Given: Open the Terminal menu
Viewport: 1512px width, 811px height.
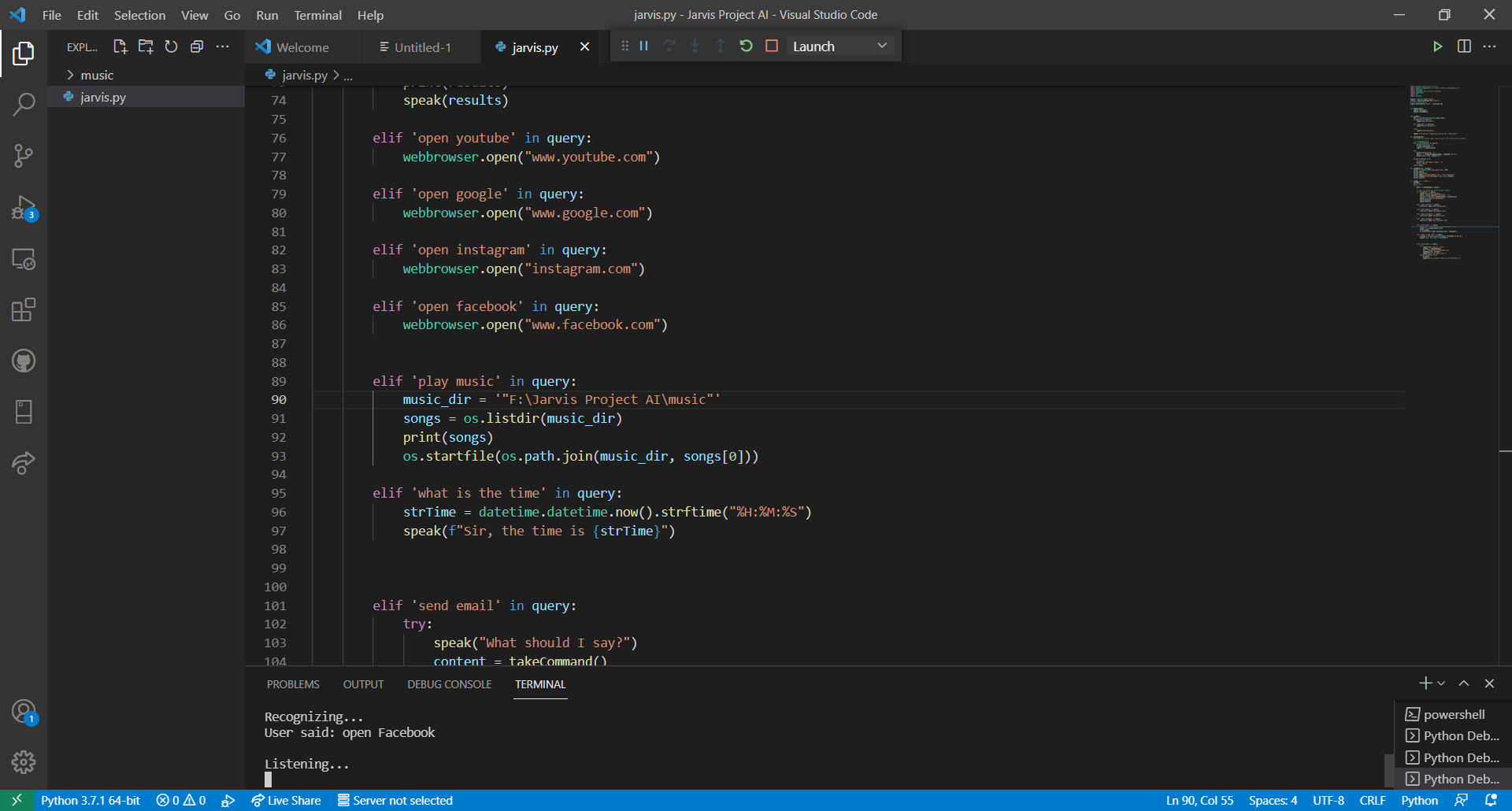Looking at the screenshot, I should point(317,15).
